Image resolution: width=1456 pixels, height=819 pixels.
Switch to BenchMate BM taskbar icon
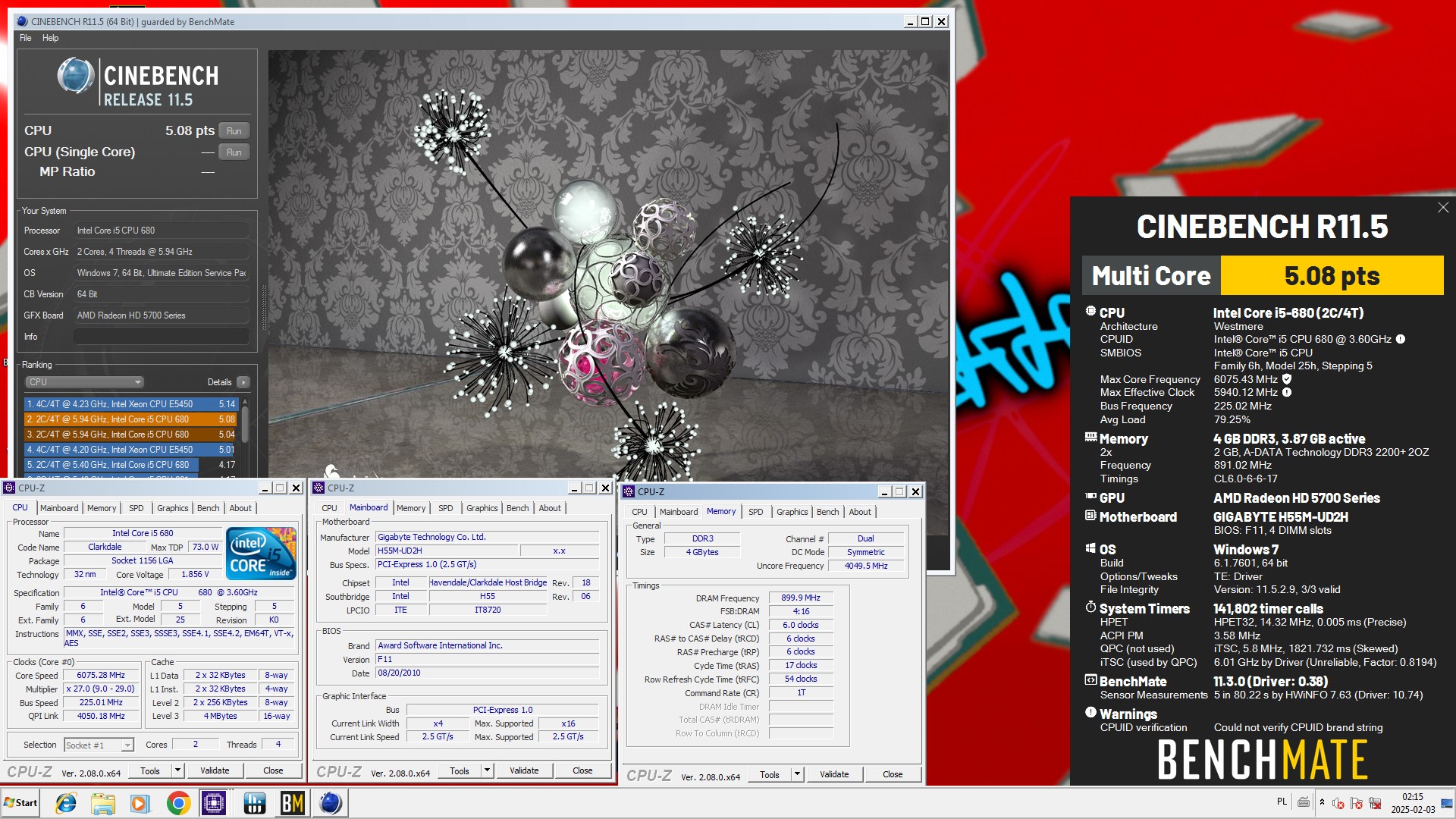click(292, 803)
